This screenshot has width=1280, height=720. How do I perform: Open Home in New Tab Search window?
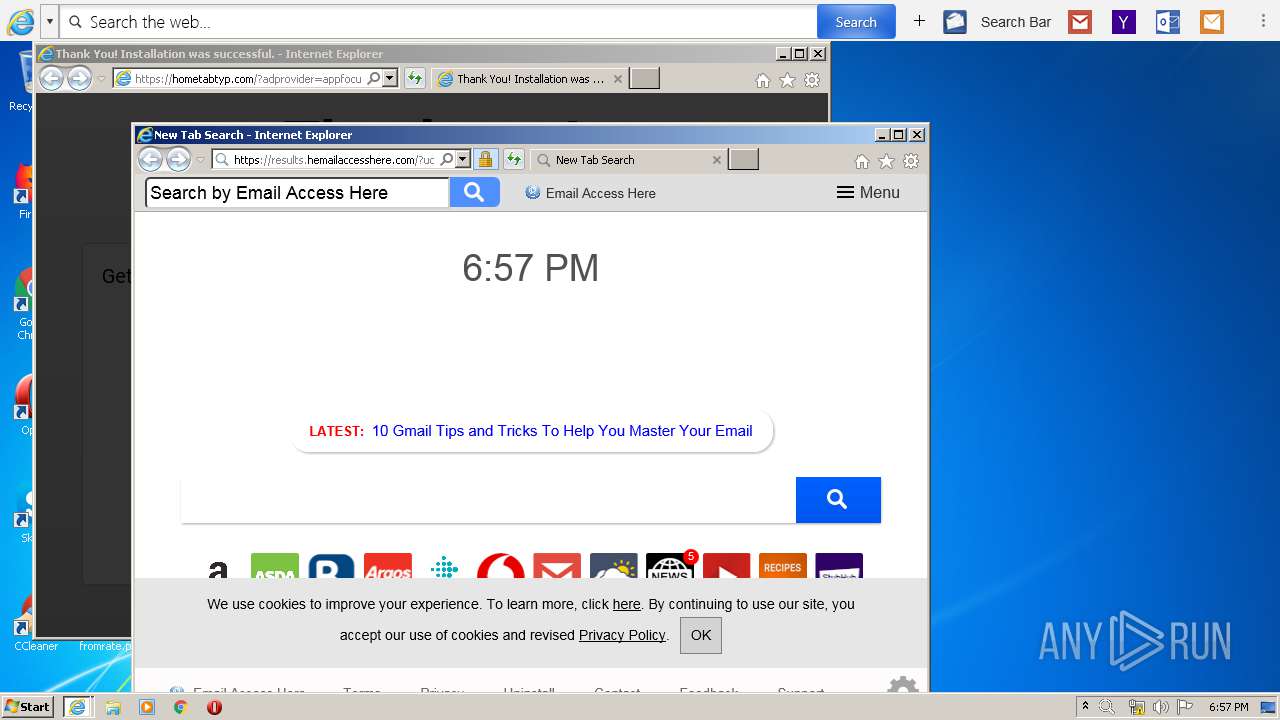[x=862, y=161]
